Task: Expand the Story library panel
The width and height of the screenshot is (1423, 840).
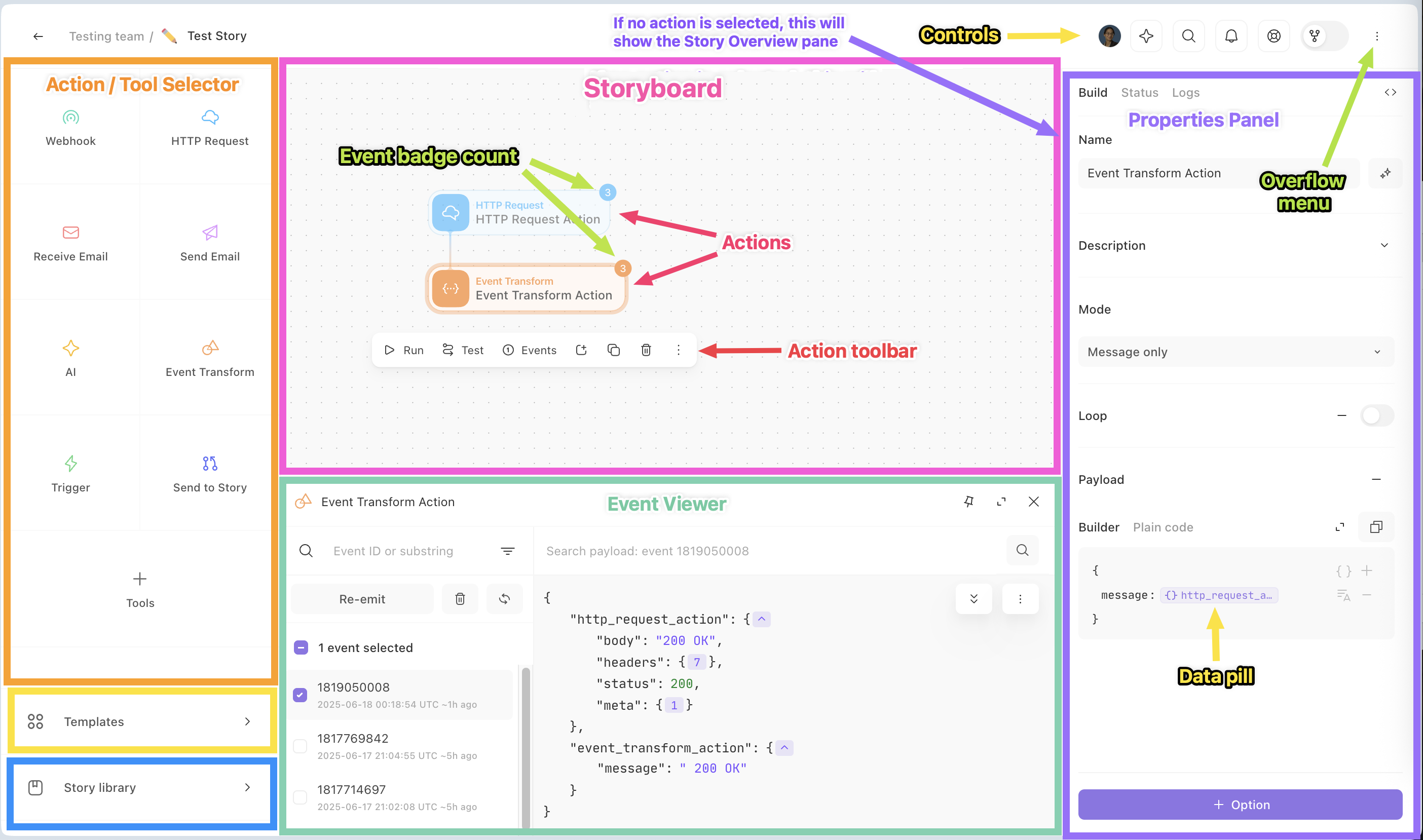Action: click(x=141, y=787)
